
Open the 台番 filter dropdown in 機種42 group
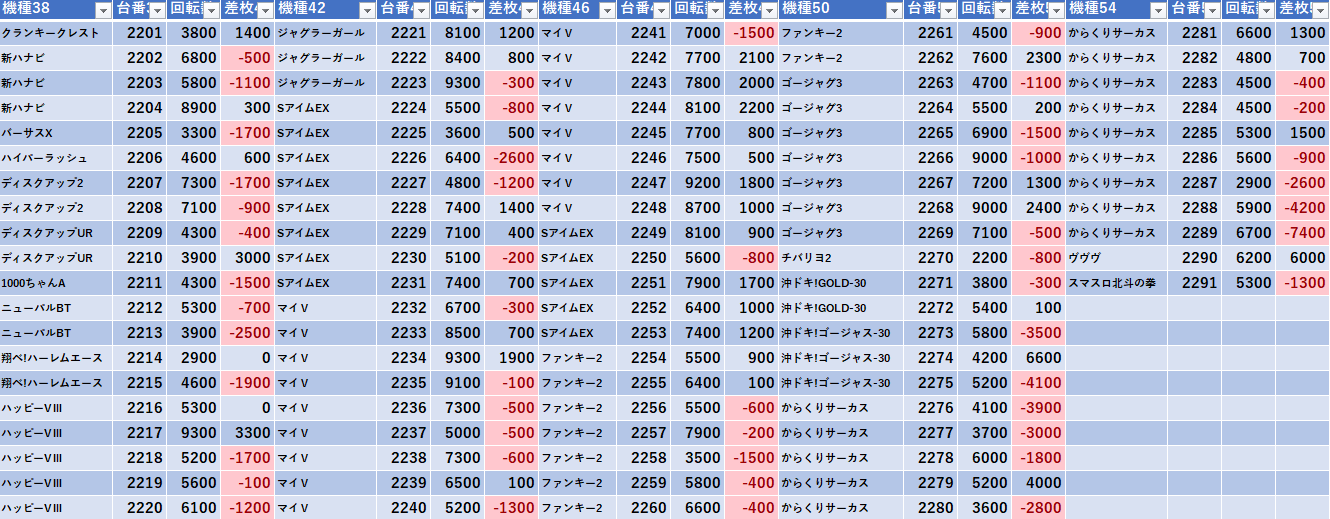tap(422, 10)
